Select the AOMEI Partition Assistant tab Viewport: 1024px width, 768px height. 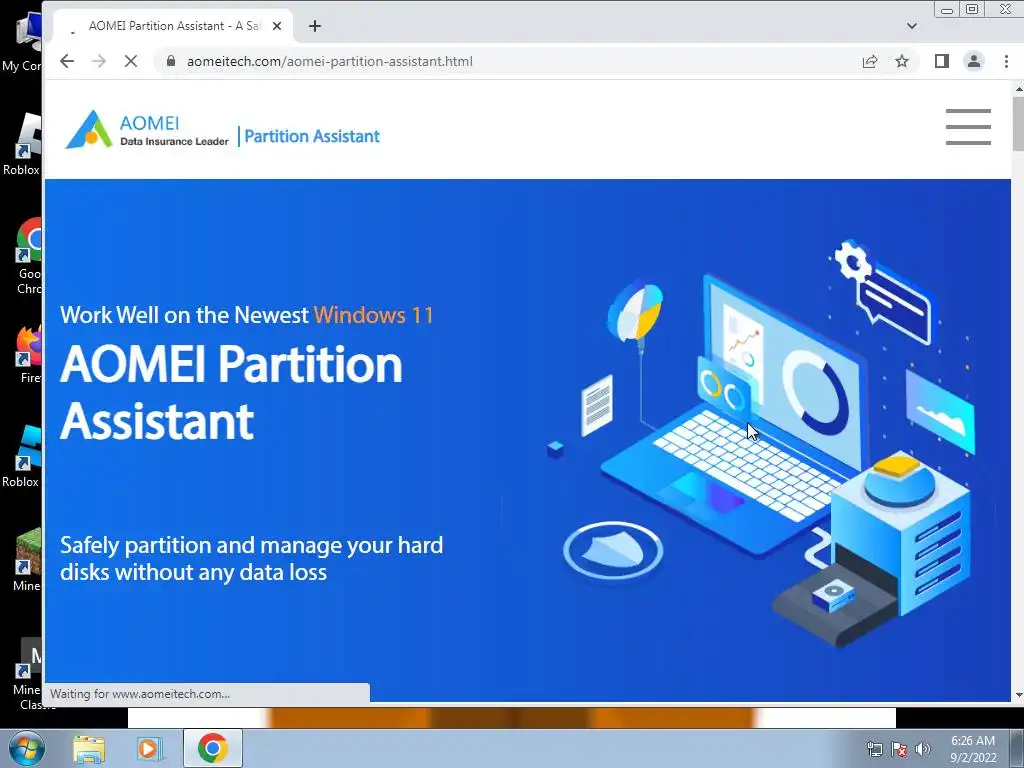[x=173, y=26]
